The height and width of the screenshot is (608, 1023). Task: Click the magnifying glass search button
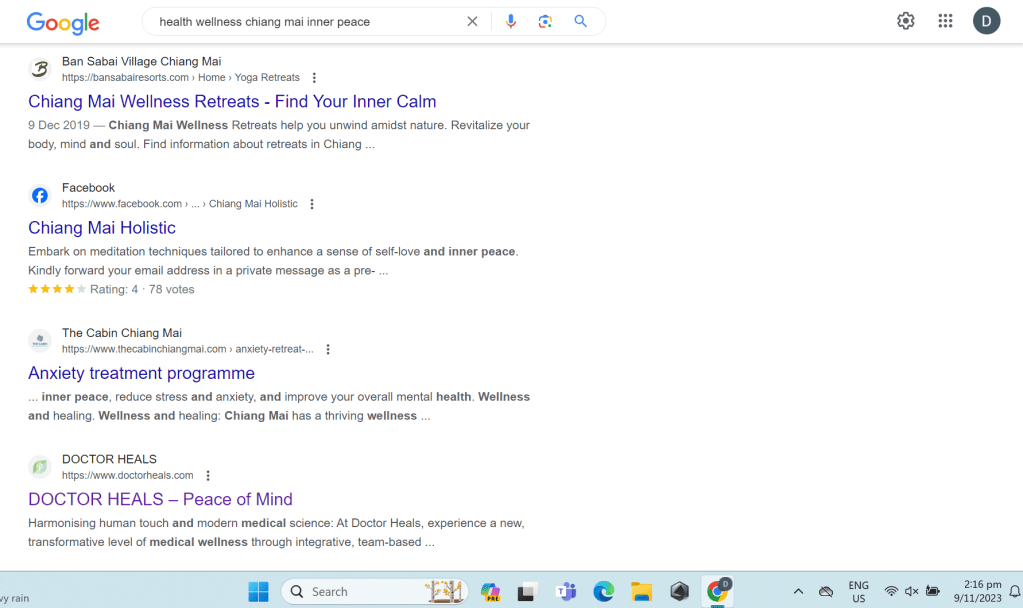(x=580, y=22)
